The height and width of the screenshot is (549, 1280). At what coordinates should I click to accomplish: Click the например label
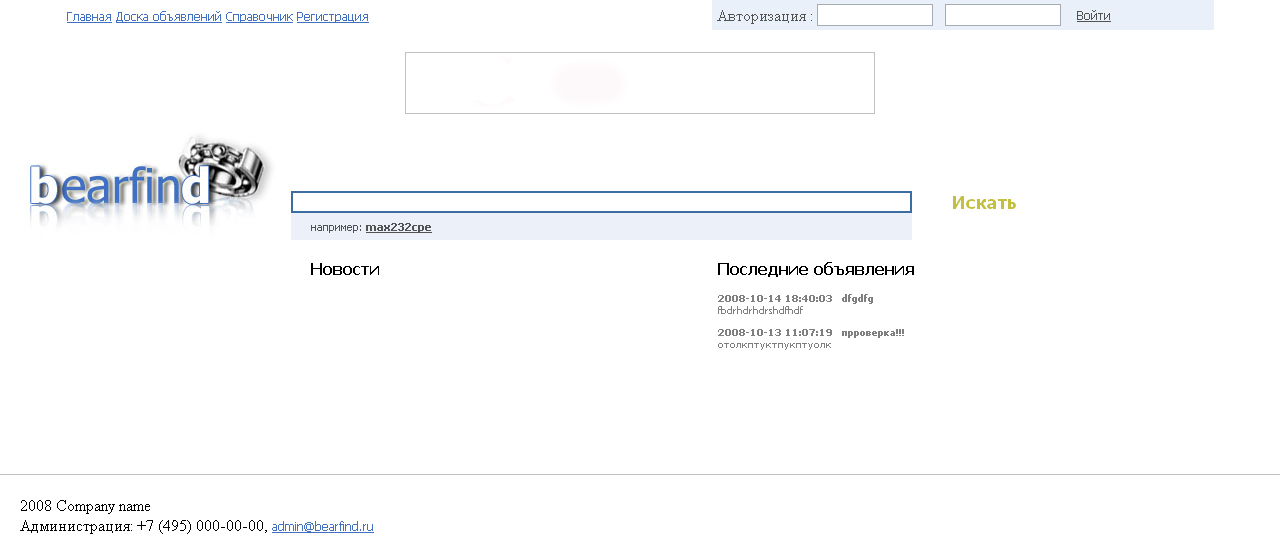pos(336,228)
